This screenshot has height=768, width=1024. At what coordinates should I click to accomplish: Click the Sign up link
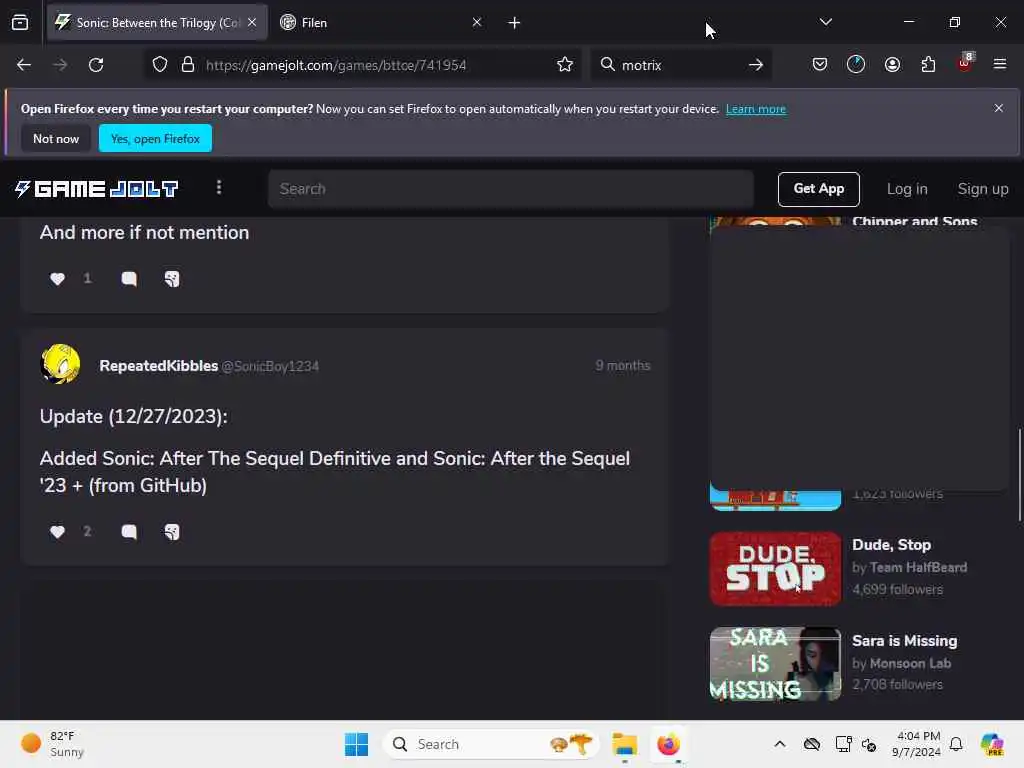point(982,189)
